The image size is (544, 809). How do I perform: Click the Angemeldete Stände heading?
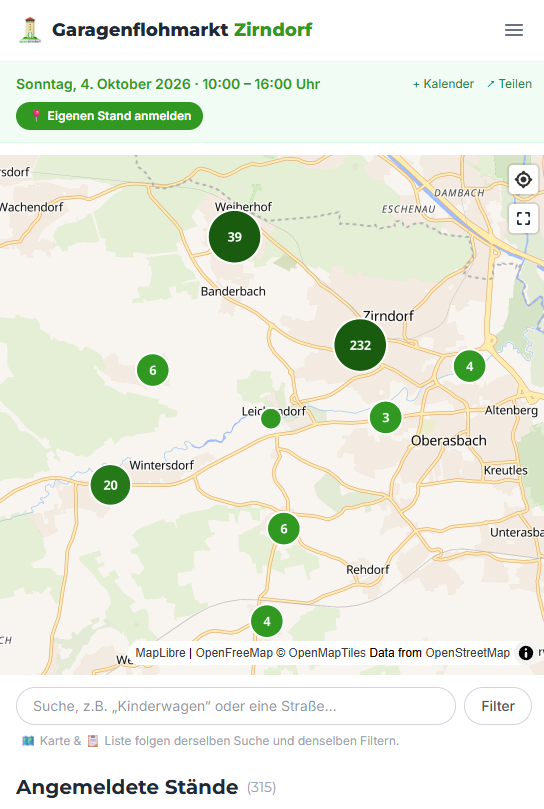click(127, 787)
